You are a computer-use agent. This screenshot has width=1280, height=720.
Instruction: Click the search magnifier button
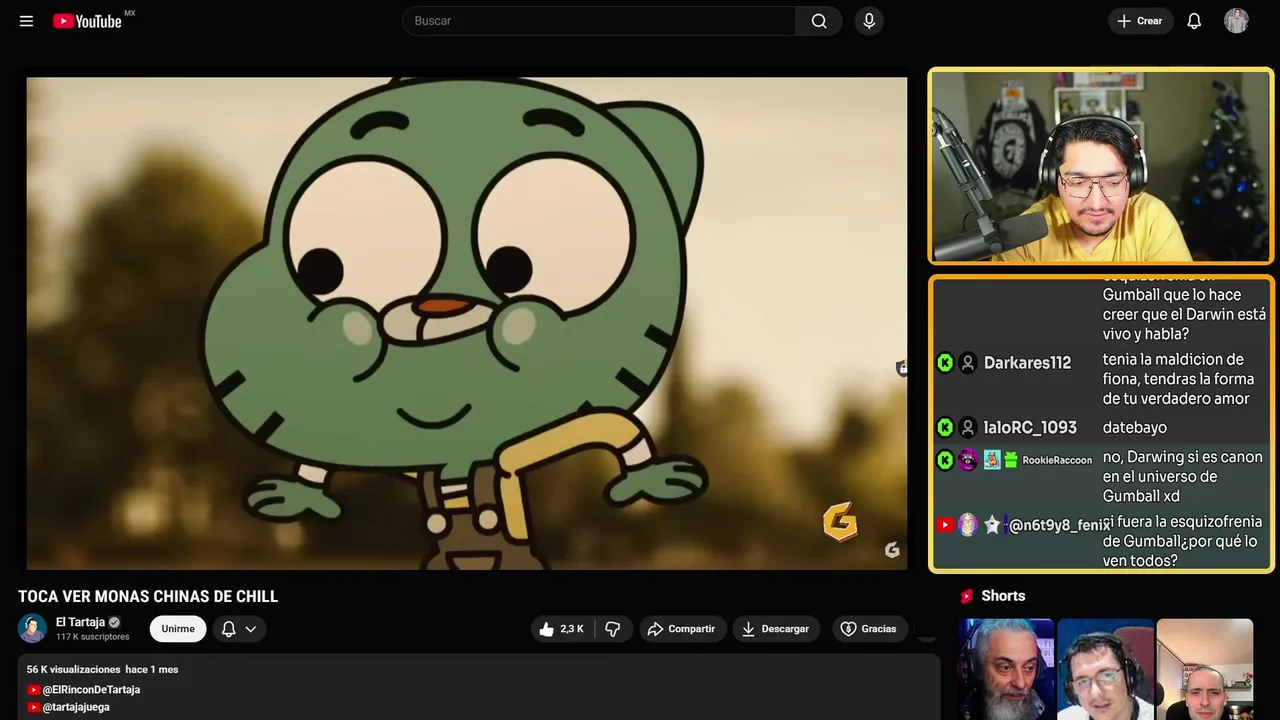(x=819, y=21)
